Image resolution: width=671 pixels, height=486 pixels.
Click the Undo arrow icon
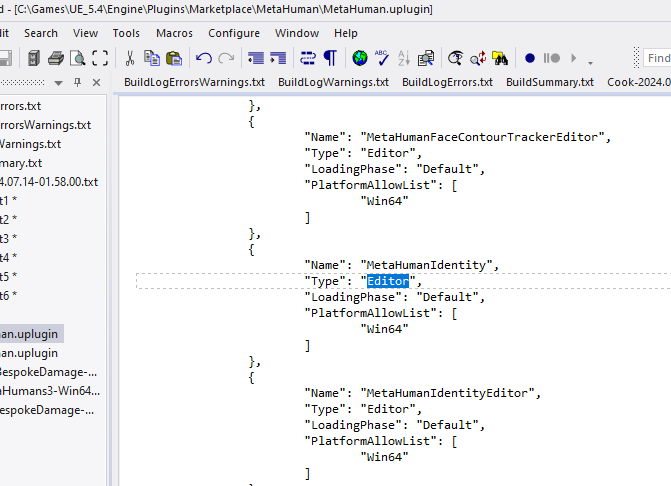pos(204,58)
